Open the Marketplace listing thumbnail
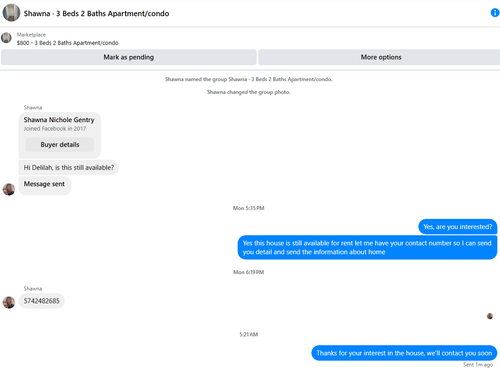The height and width of the screenshot is (368, 500). [6, 38]
